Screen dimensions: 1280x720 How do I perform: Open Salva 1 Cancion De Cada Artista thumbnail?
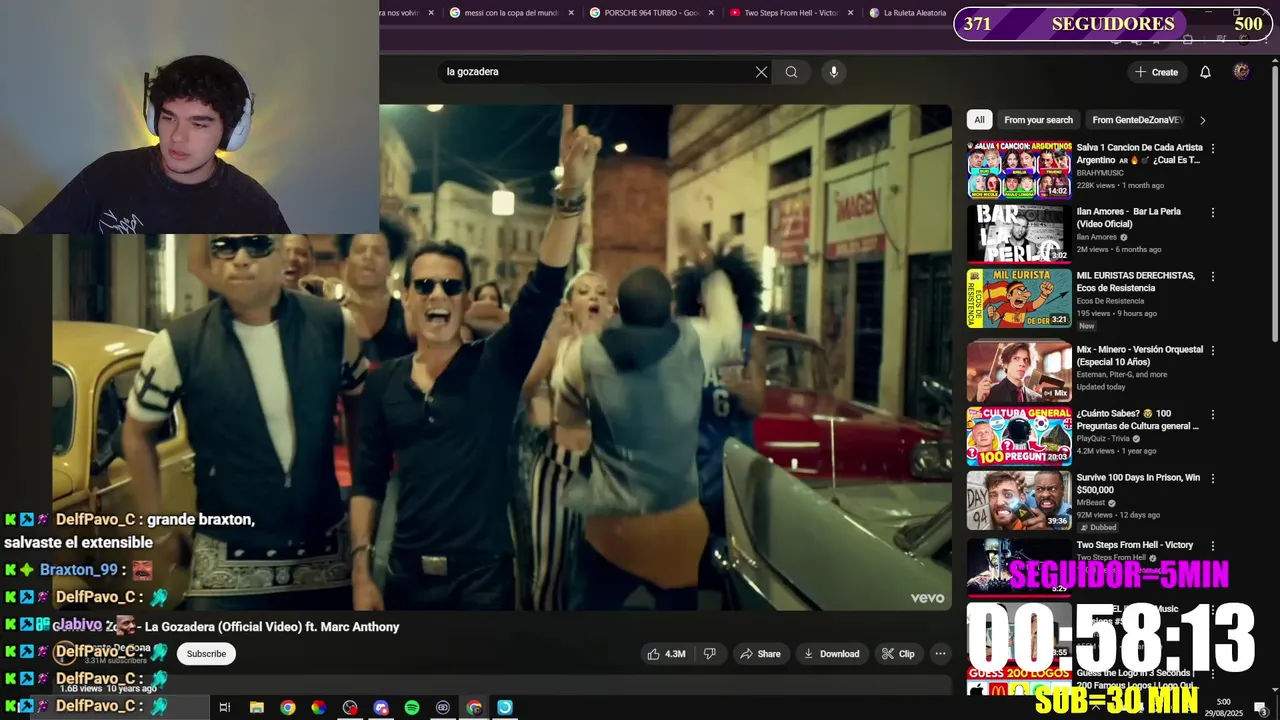pyautogui.click(x=1019, y=169)
